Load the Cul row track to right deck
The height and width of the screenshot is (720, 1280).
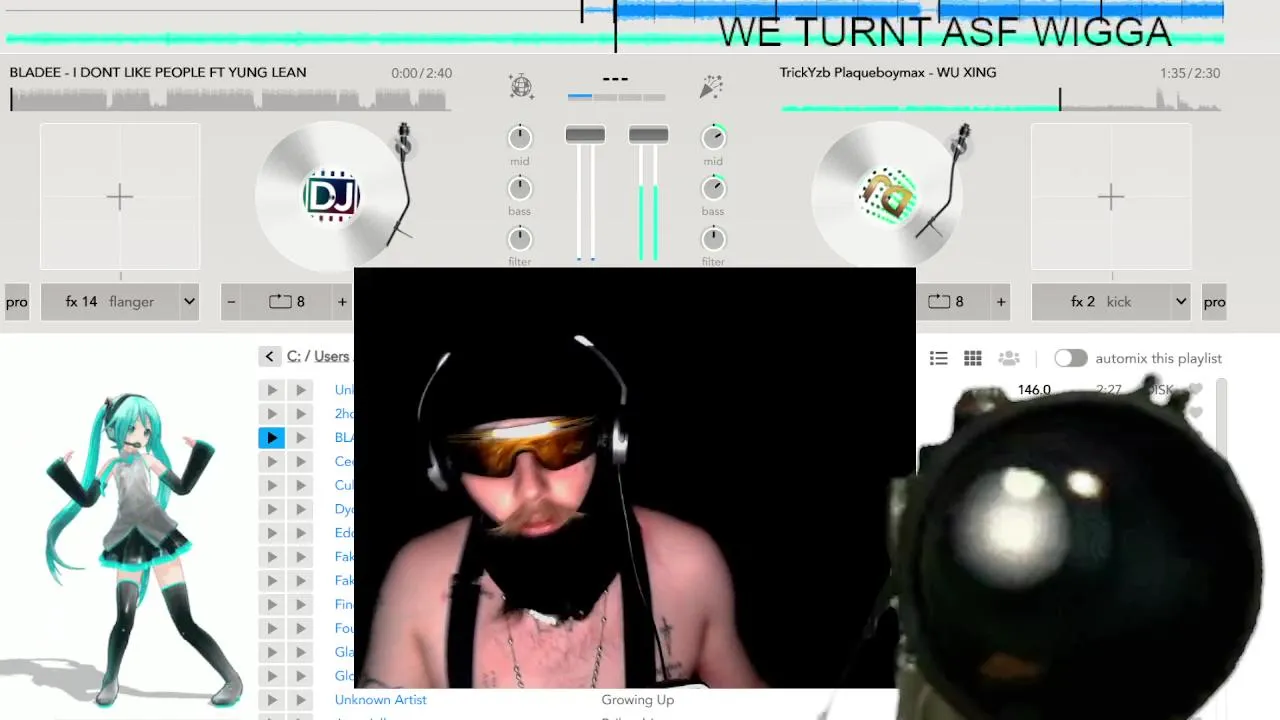click(x=300, y=485)
